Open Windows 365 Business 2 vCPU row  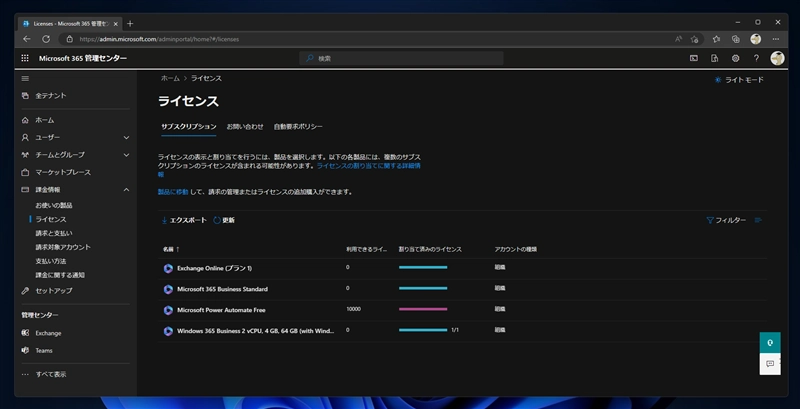[462, 331]
